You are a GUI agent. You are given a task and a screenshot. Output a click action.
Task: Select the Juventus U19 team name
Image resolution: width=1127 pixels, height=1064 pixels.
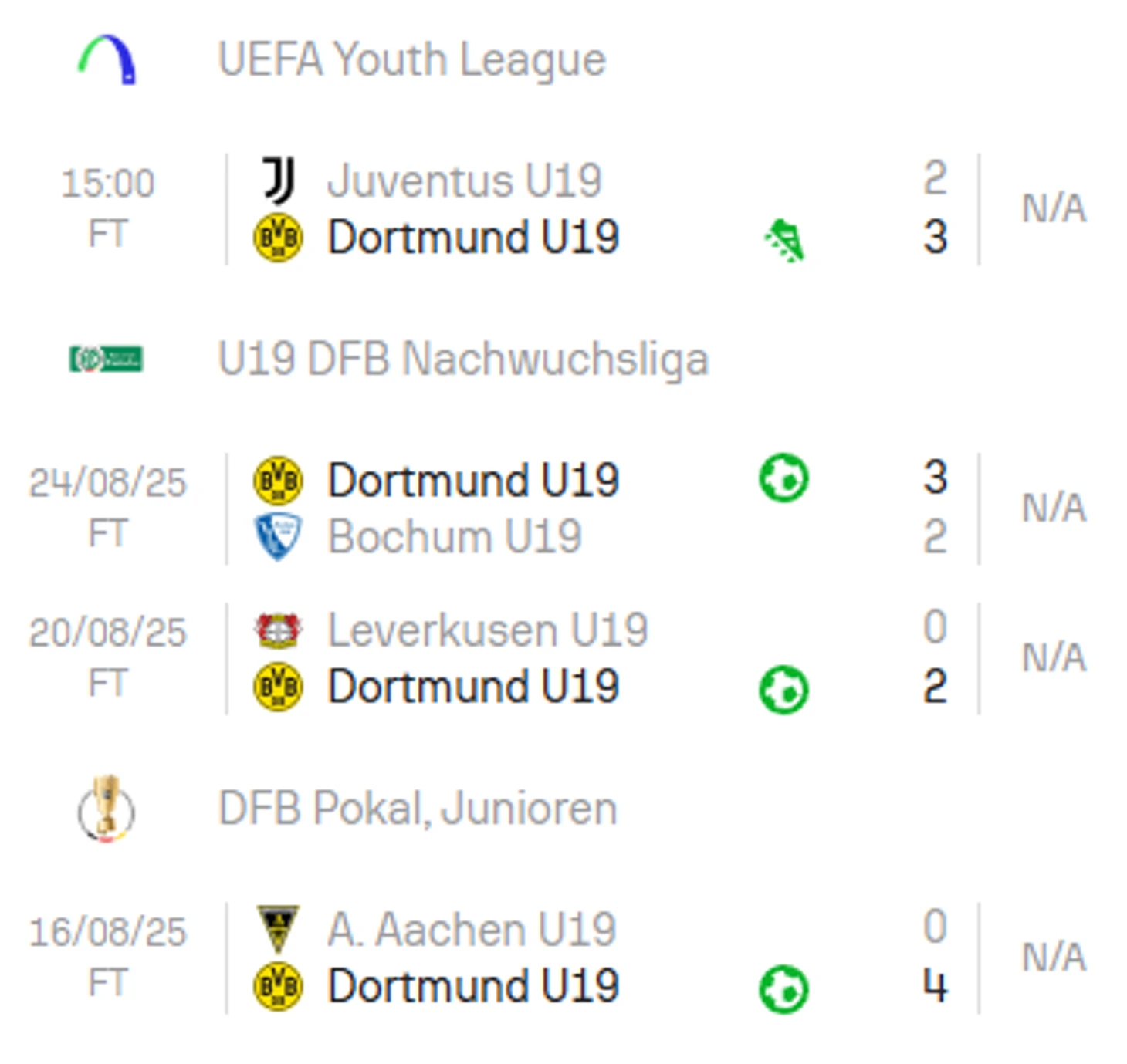pos(464,181)
